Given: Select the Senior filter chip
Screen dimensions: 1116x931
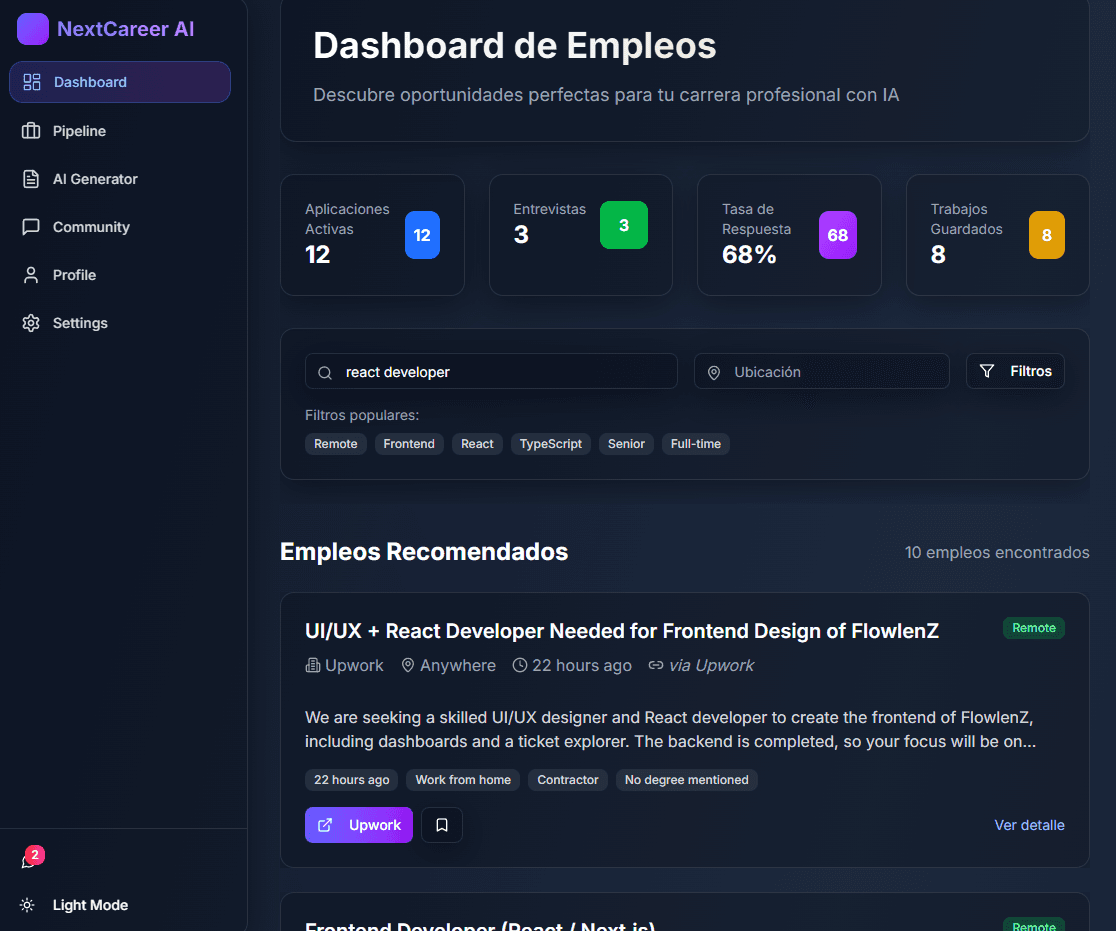Looking at the screenshot, I should [626, 444].
